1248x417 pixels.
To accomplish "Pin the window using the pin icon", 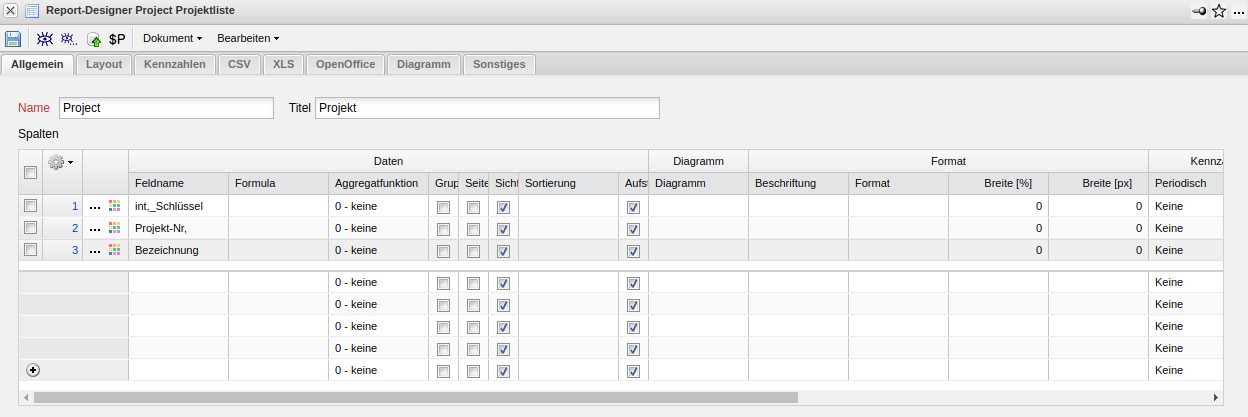I will click(x=1200, y=11).
